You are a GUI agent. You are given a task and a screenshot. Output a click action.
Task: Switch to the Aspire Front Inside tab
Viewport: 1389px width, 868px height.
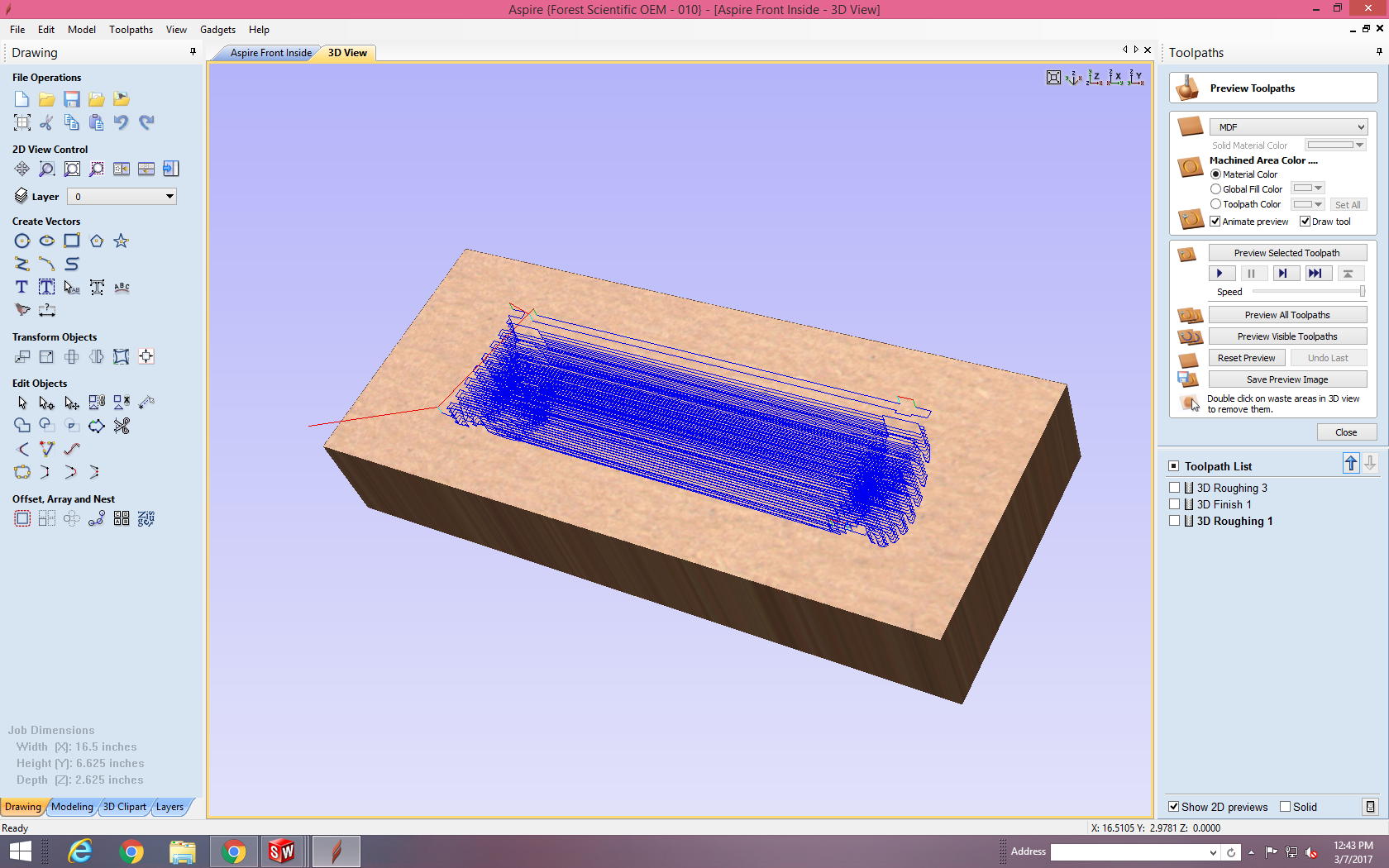(270, 52)
